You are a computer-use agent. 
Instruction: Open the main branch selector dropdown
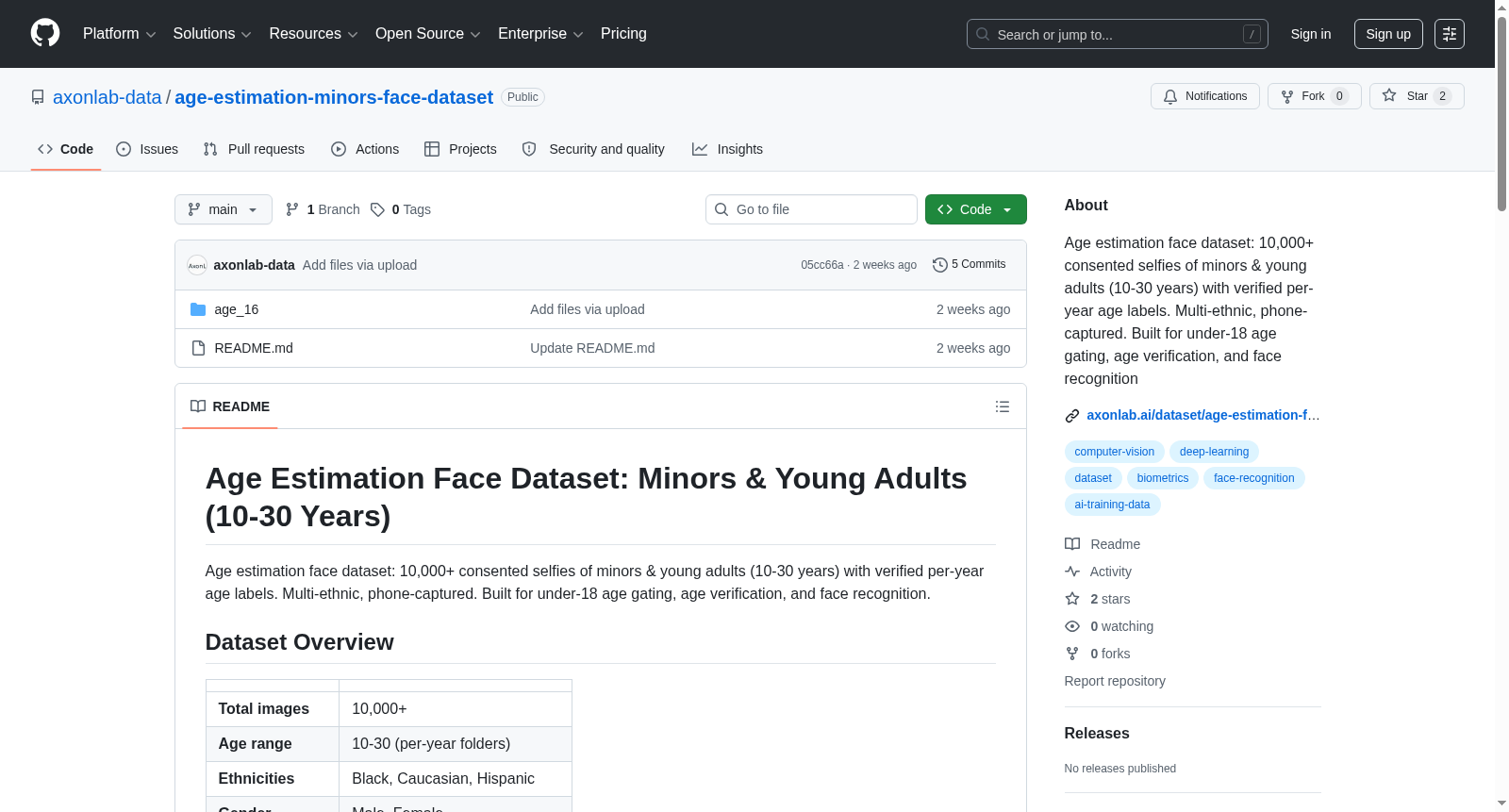(x=224, y=209)
